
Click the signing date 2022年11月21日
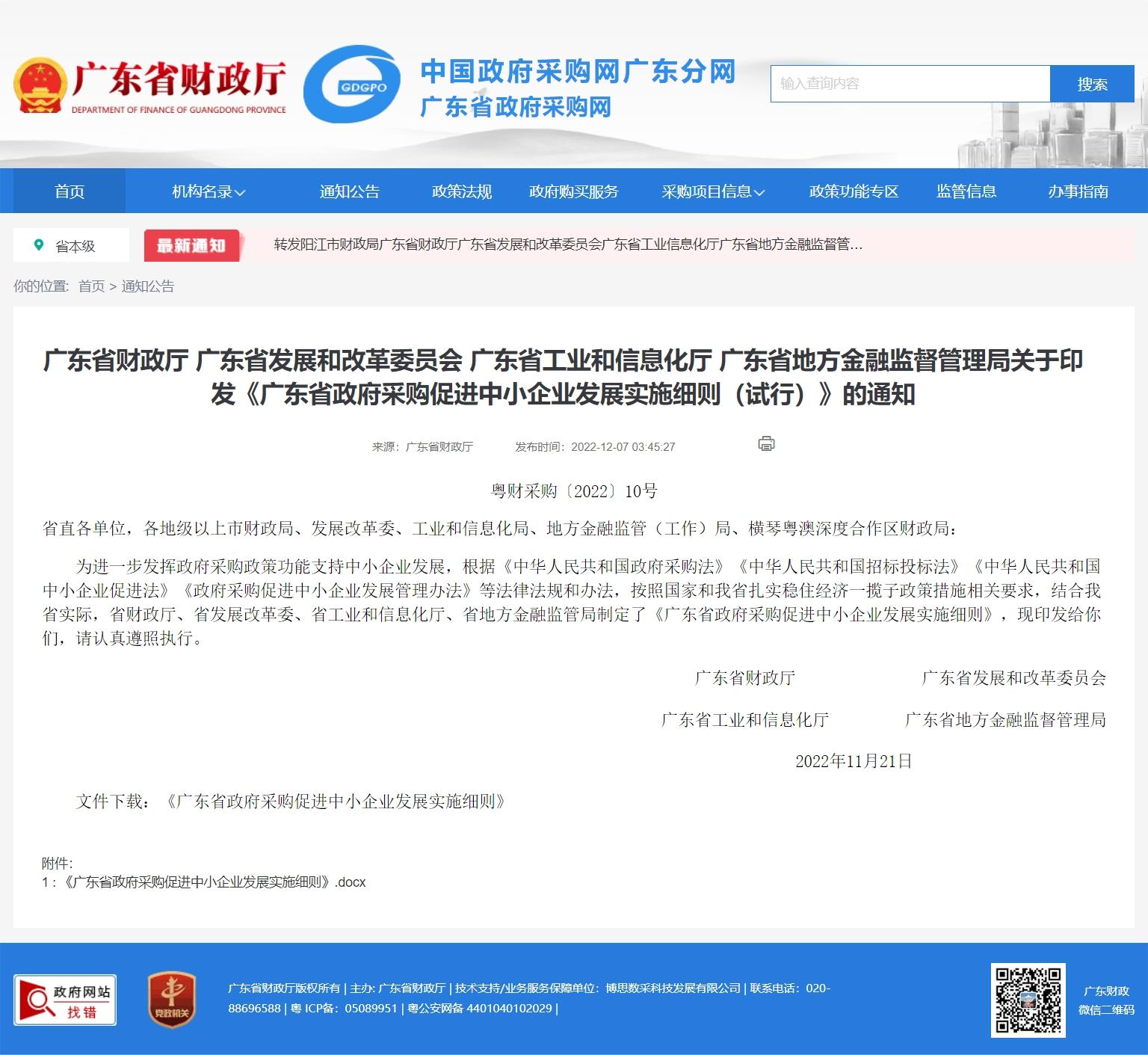pos(854,761)
